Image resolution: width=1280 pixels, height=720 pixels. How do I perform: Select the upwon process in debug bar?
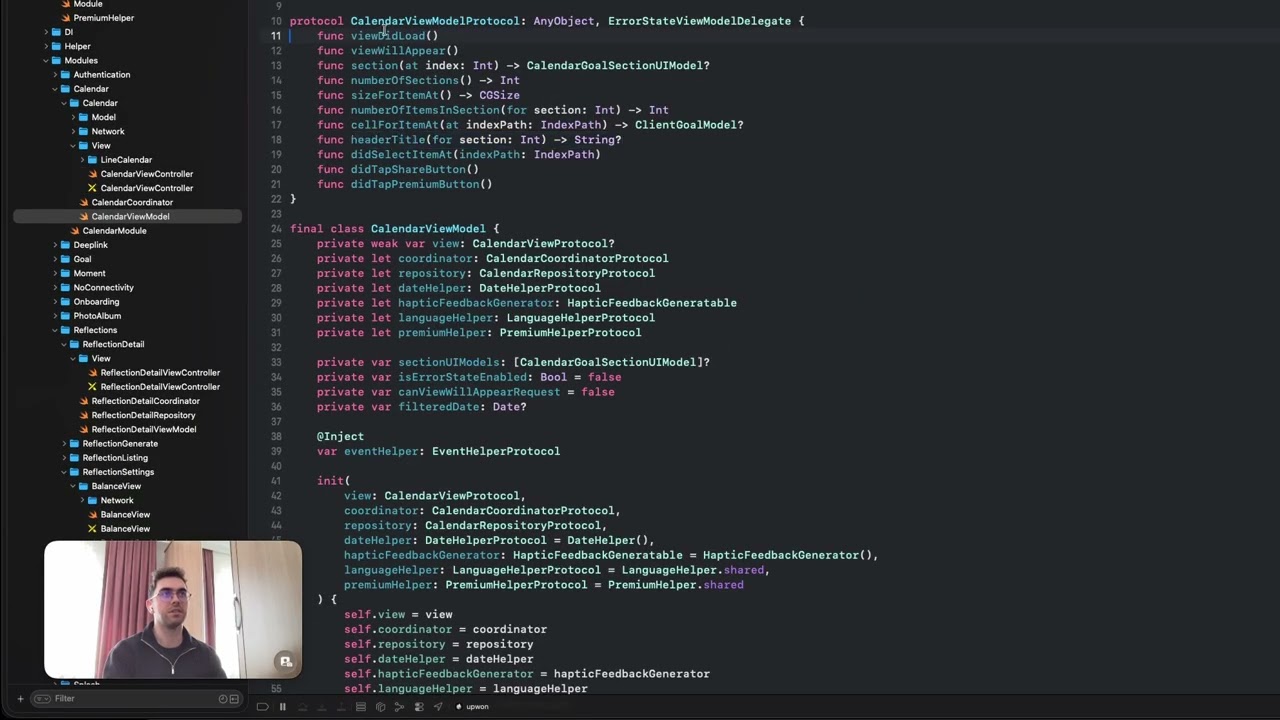click(470, 707)
